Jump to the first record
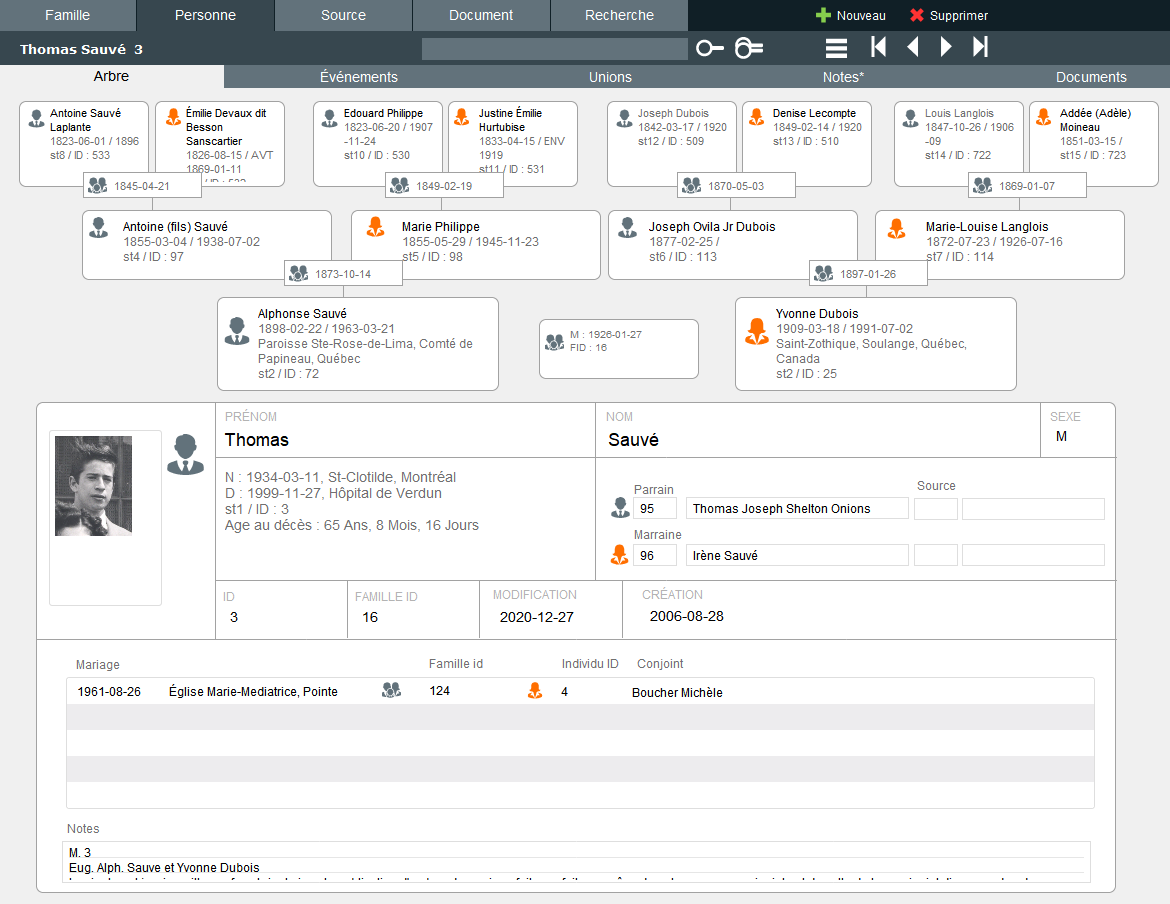 point(878,47)
